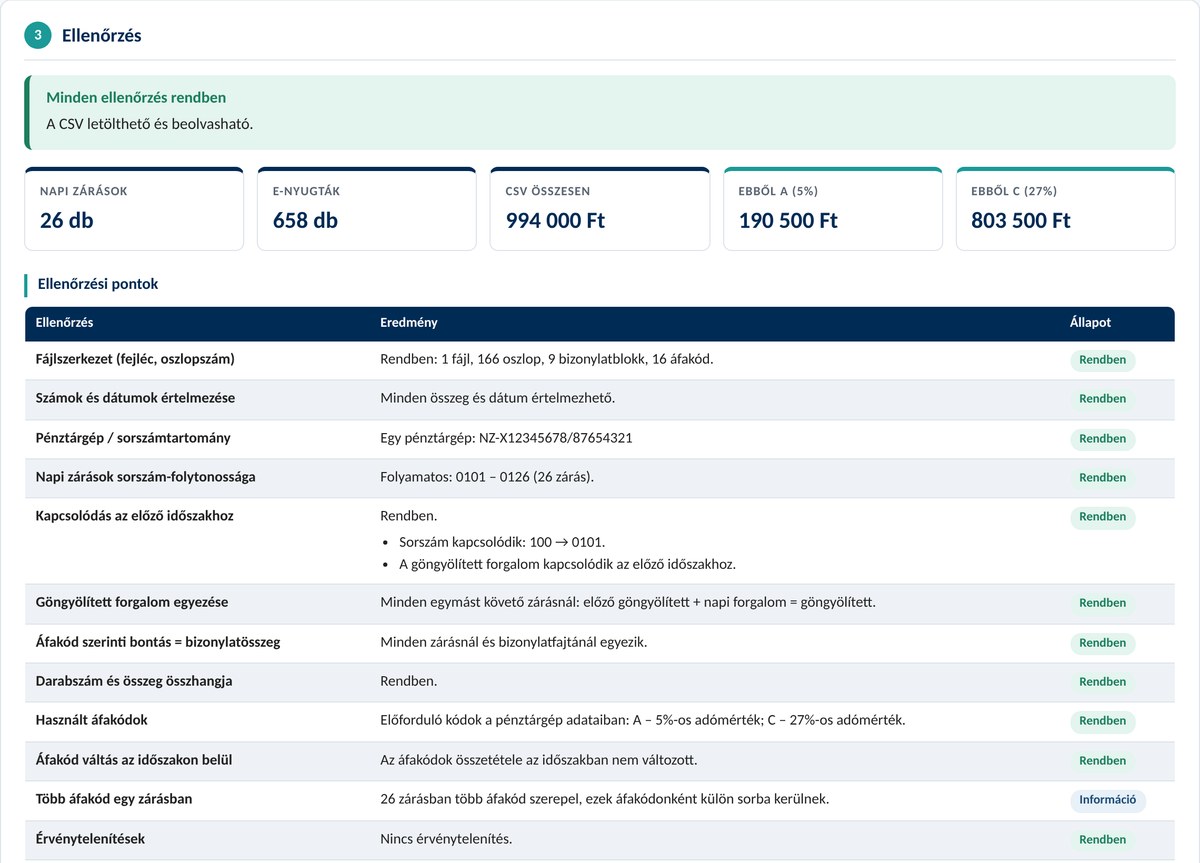Click the Információ status badge
This screenshot has width=1200, height=863.
(x=1108, y=800)
